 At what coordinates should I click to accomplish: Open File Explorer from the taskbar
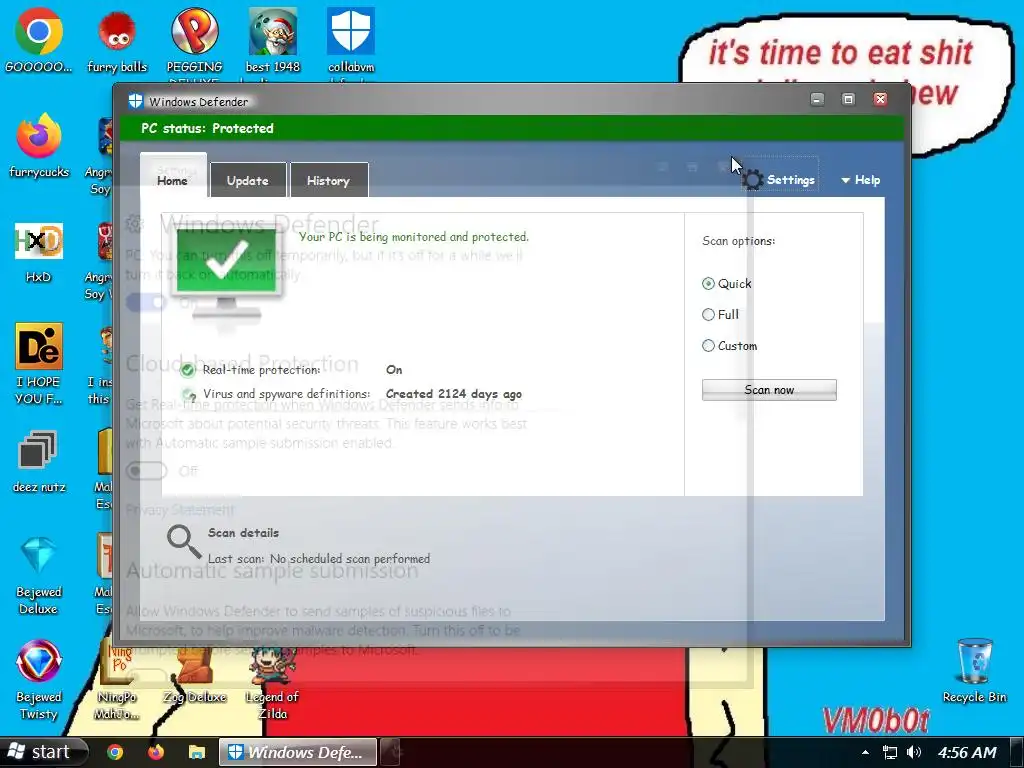(x=197, y=752)
